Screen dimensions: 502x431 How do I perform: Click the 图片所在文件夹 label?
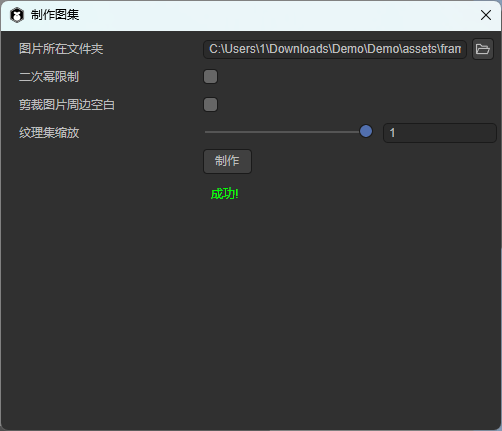point(61,49)
